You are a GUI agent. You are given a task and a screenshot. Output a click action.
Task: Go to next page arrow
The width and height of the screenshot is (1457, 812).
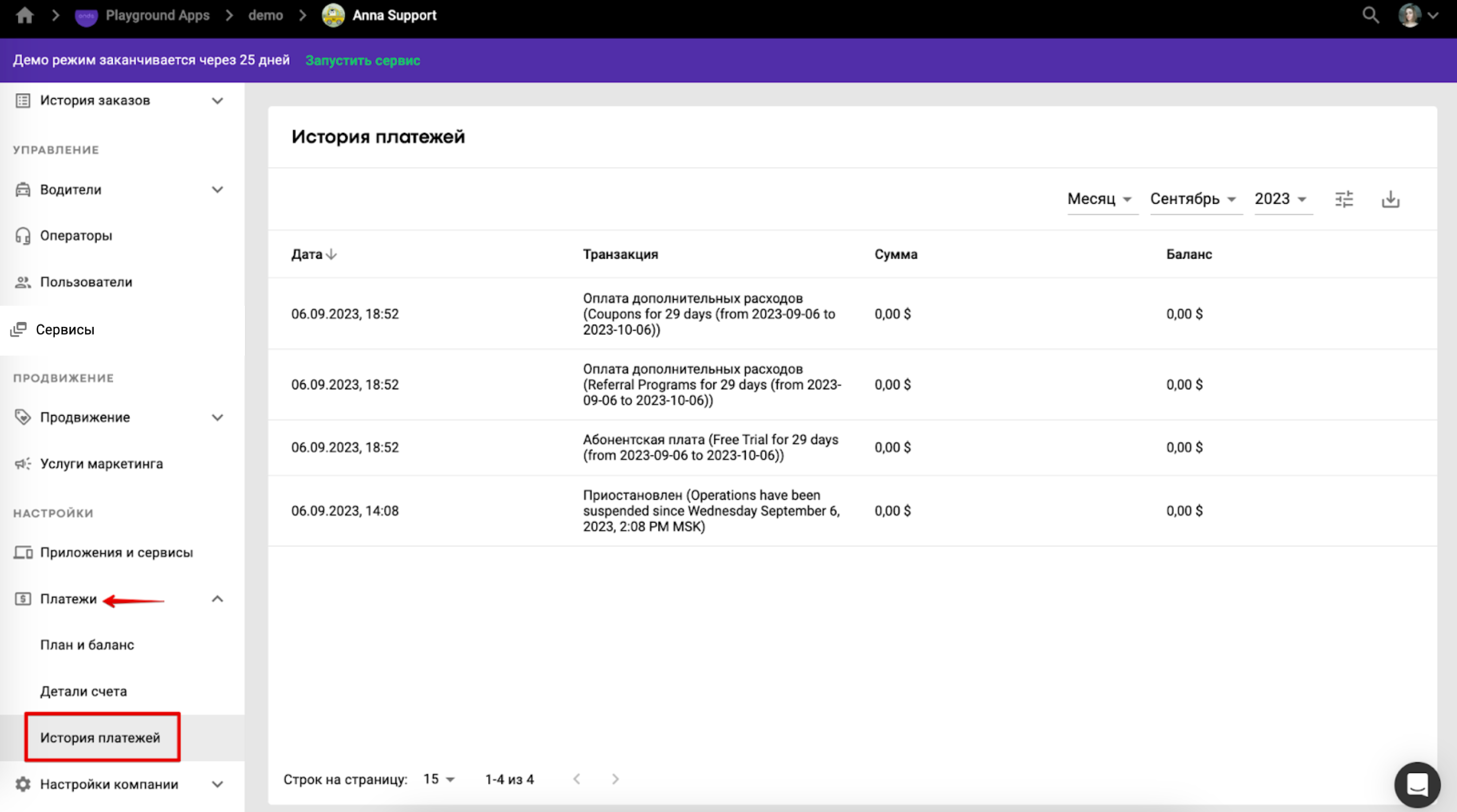[x=615, y=779]
